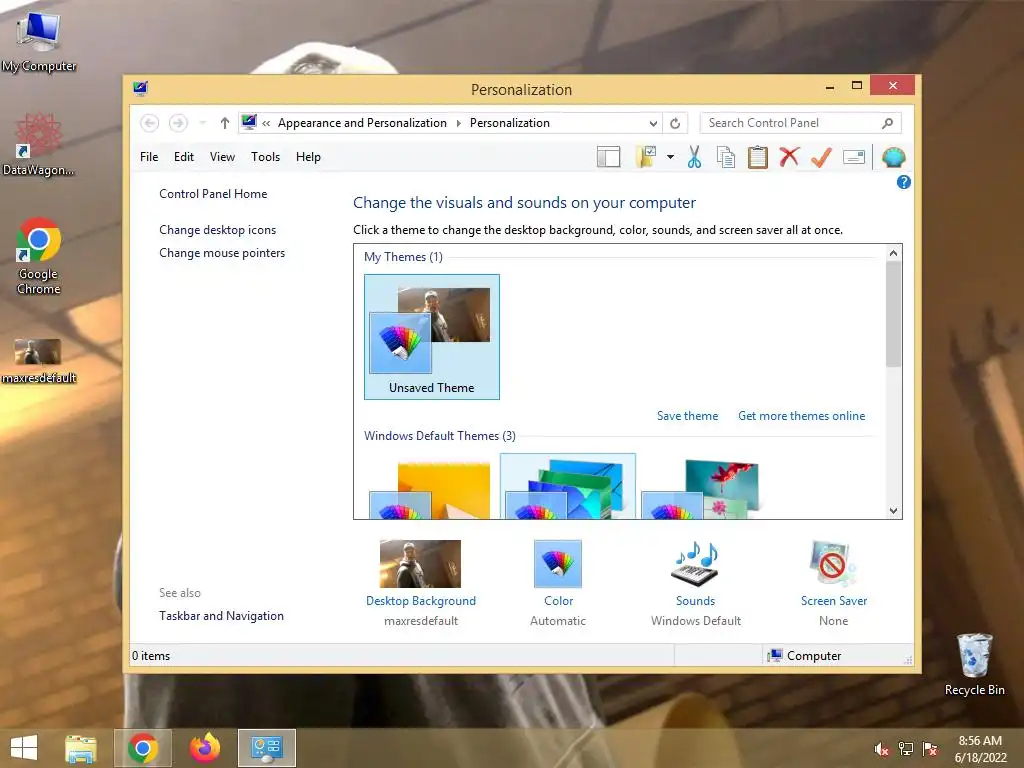Toggle the preview pane layout icon

click(x=609, y=157)
